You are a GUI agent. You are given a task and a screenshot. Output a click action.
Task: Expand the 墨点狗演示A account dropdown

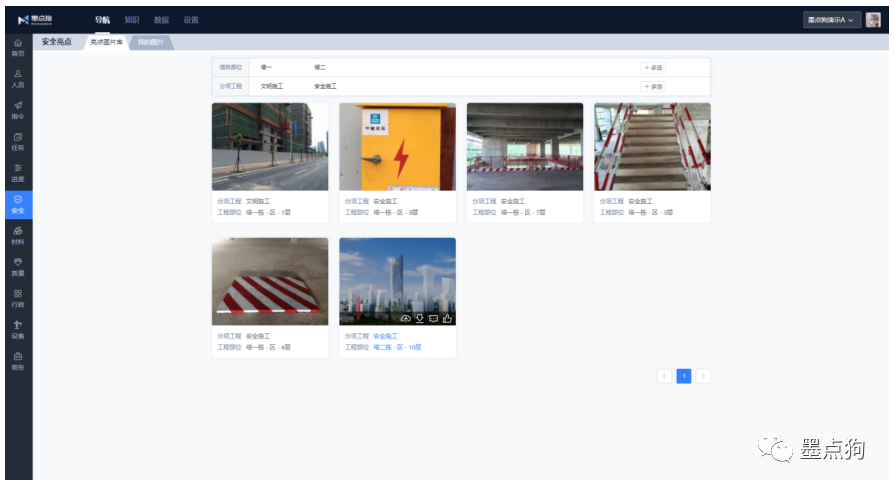831,20
